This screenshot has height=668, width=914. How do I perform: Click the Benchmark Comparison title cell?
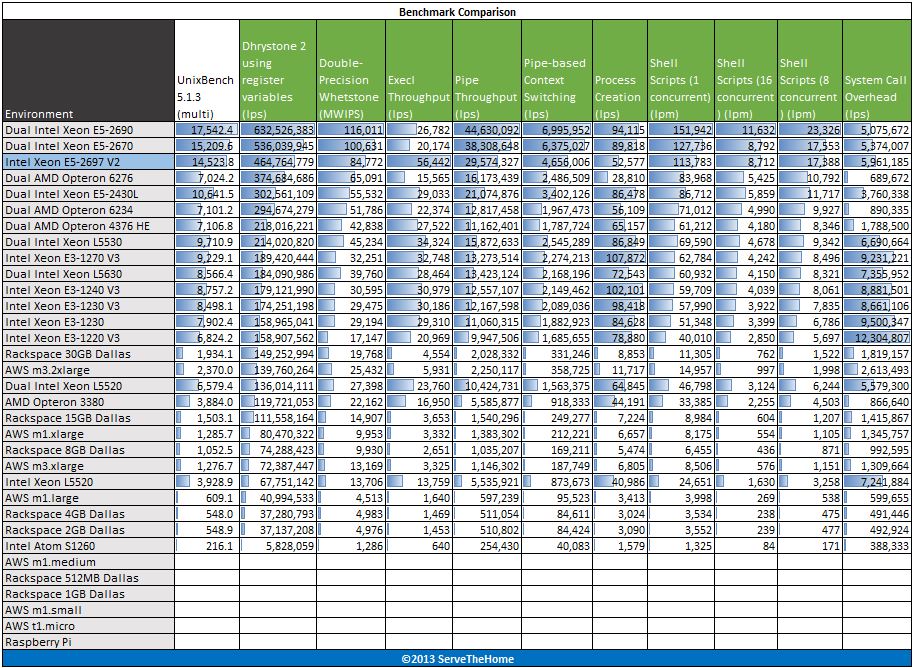coord(457,11)
